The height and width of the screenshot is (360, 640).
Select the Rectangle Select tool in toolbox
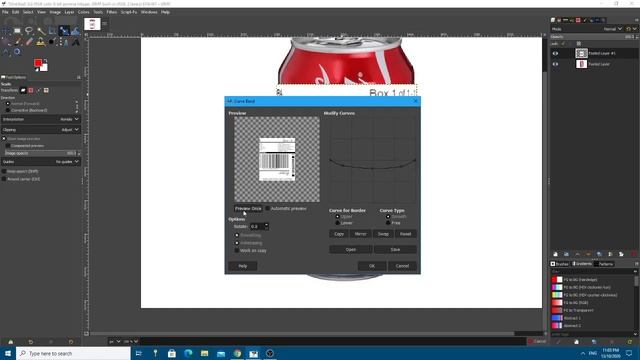click(17, 31)
